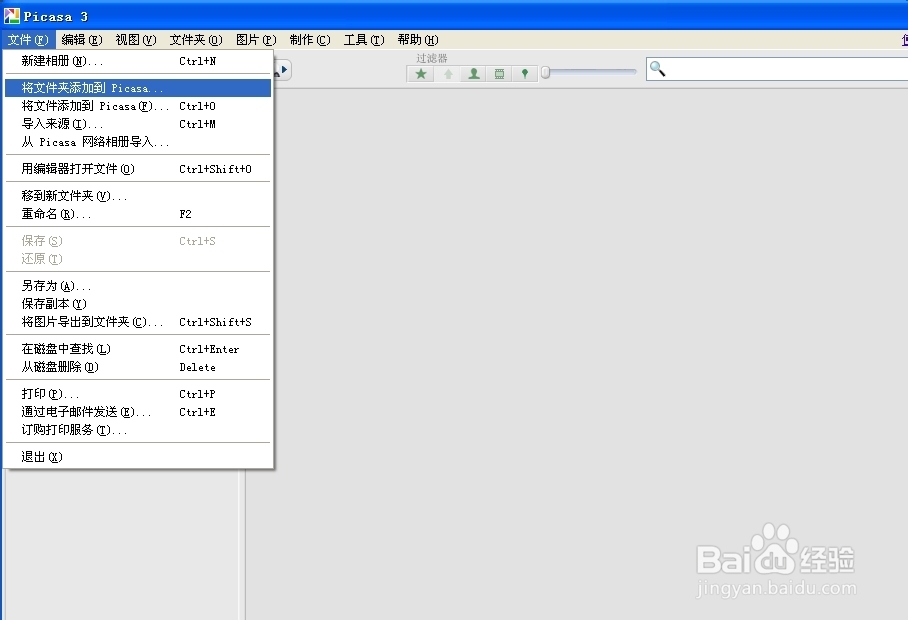
Task: Open the 文件夹(O) menu
Action: (196, 40)
